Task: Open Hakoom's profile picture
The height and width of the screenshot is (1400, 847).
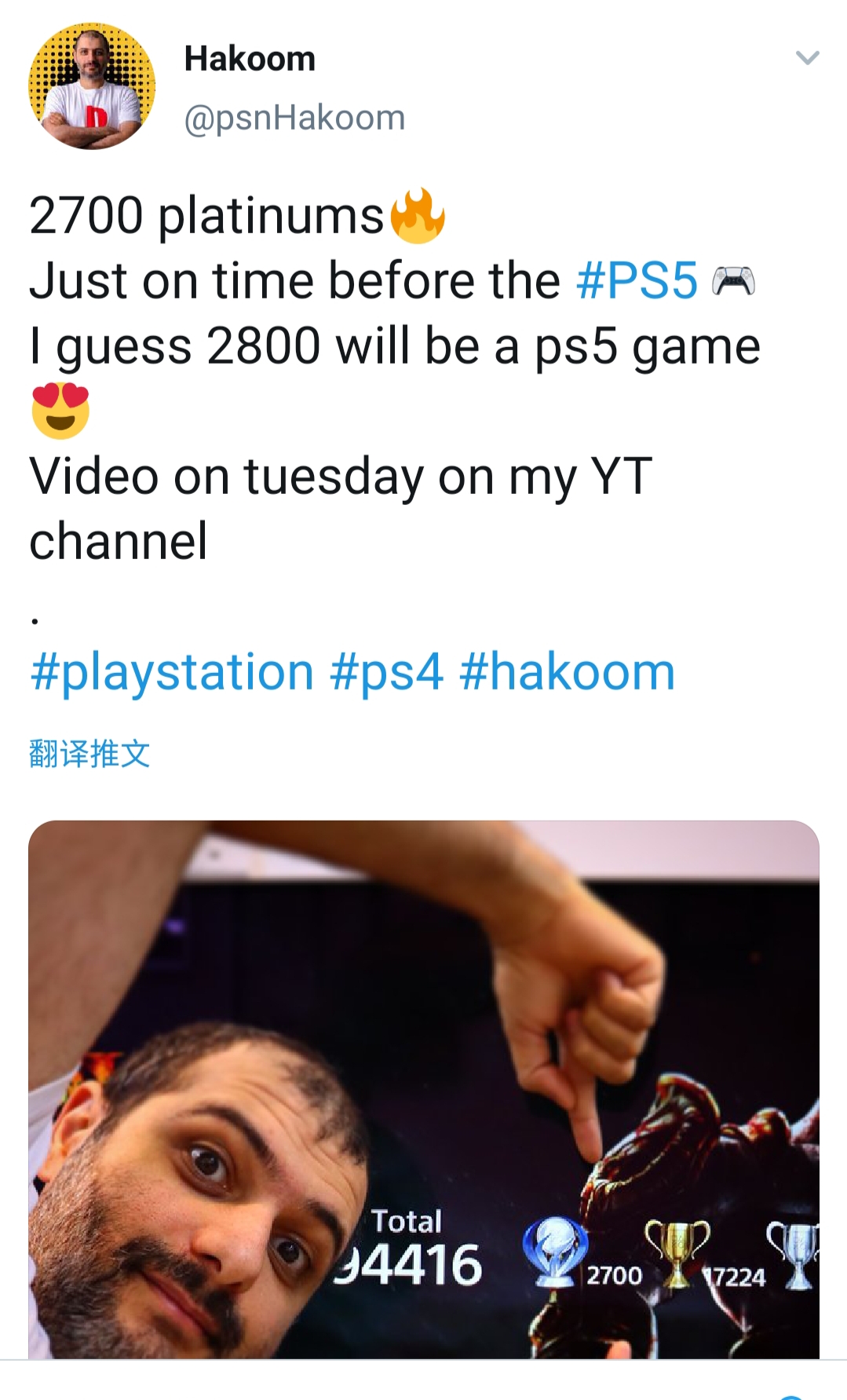Action: click(x=92, y=86)
